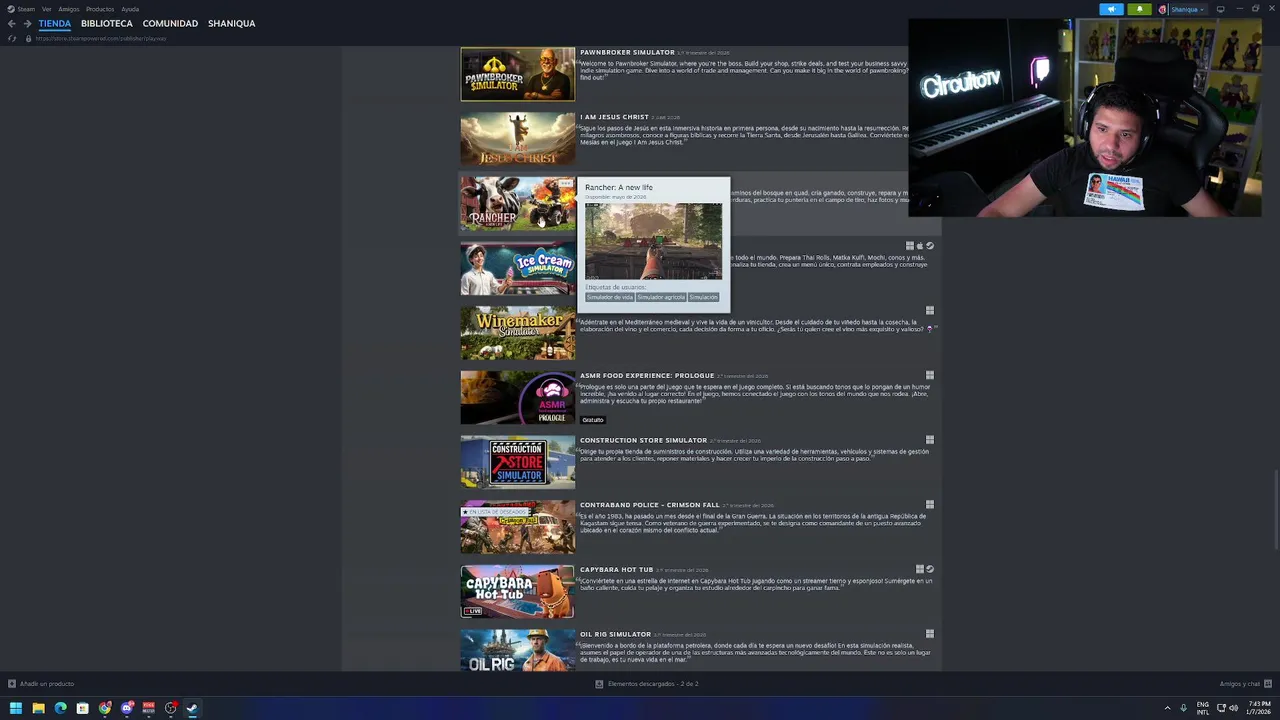Click Windows icon on Oil Rig row
This screenshot has width=1280, height=720.
(930, 634)
